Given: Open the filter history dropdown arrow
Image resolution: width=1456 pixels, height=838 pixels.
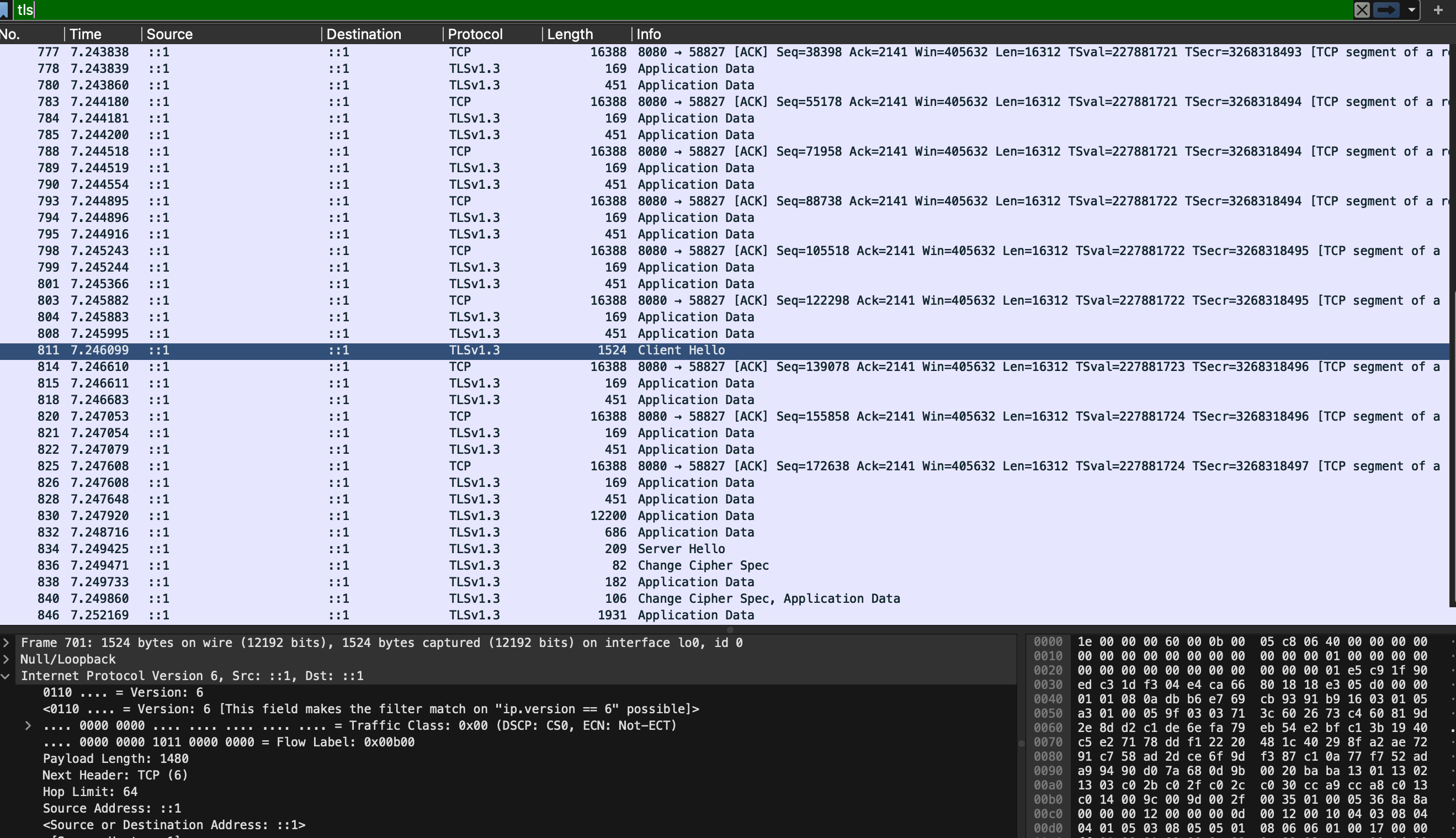Looking at the screenshot, I should click(1412, 10).
